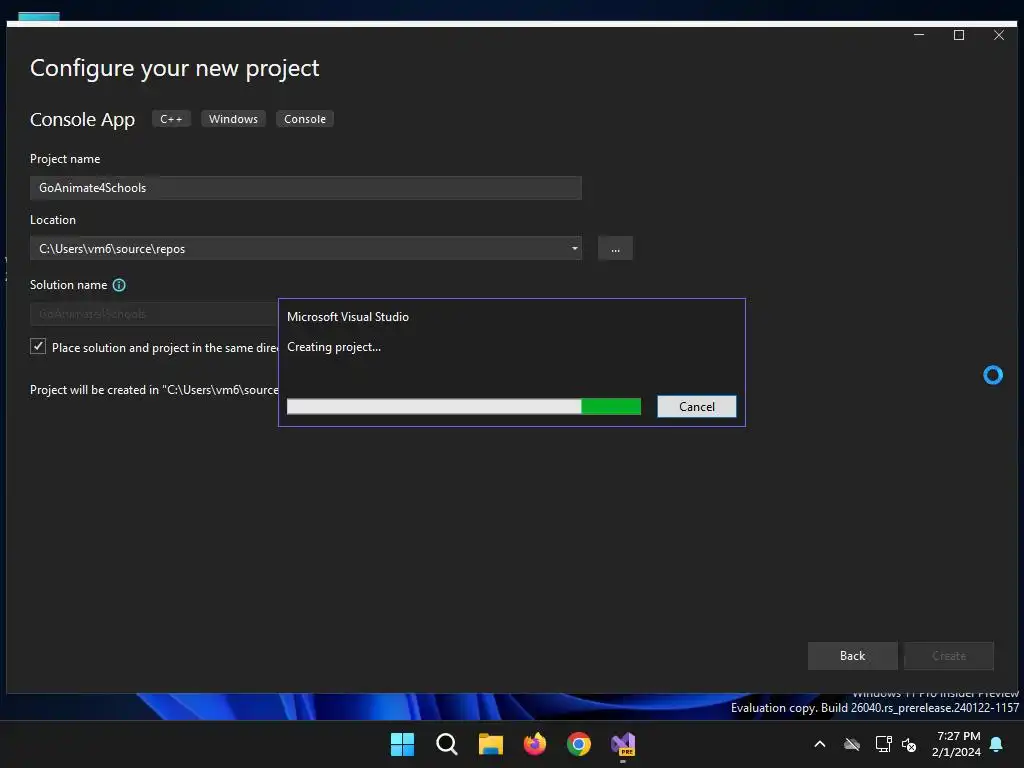1024x768 pixels.
Task: Click the Console App heading
Action: [x=82, y=120]
